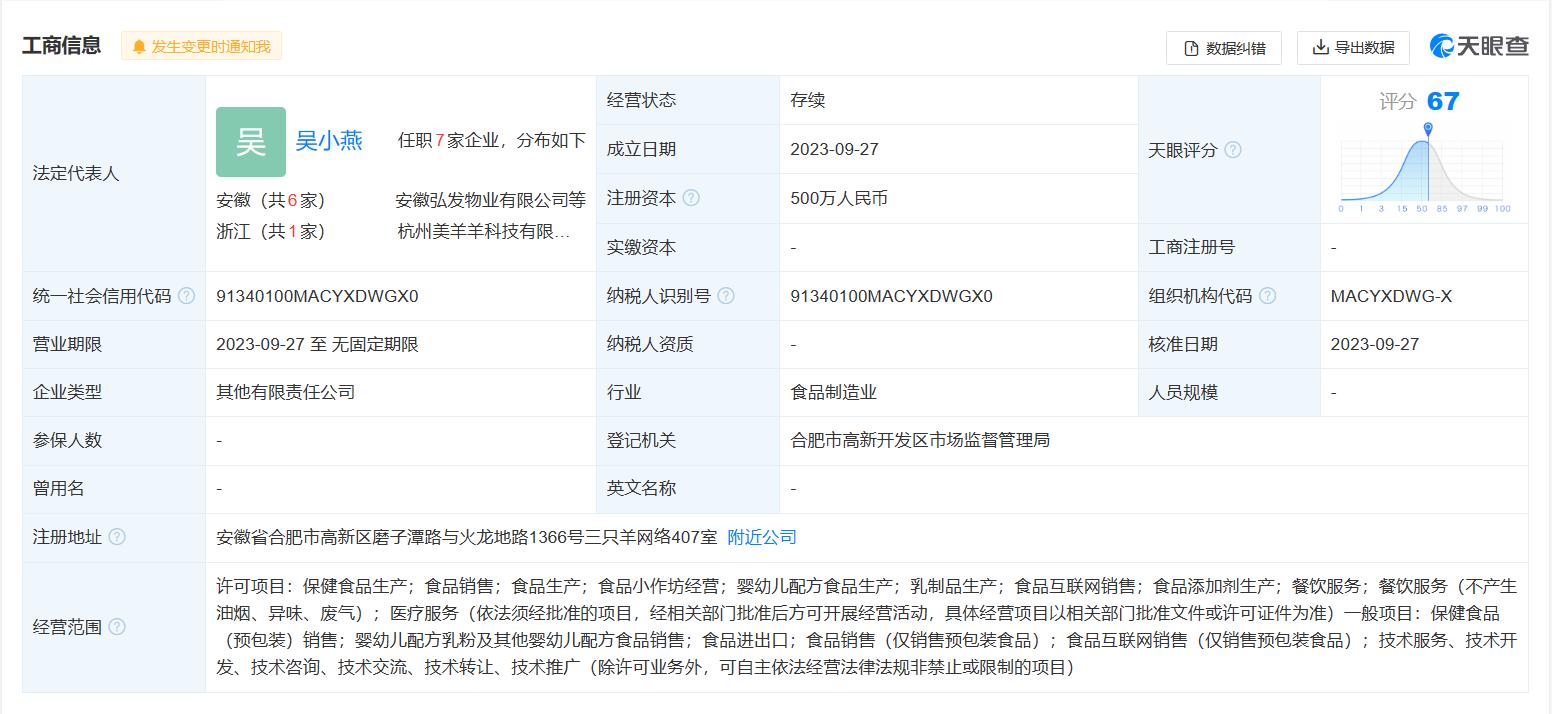Click registered capital 500万人民币
Image resolution: width=1552 pixels, height=714 pixels.
[x=839, y=198]
